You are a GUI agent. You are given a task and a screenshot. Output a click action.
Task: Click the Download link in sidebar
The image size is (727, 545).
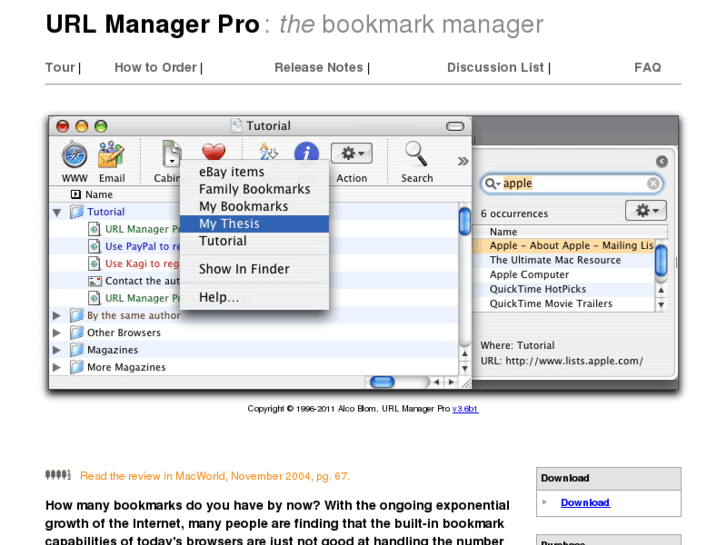(585, 502)
